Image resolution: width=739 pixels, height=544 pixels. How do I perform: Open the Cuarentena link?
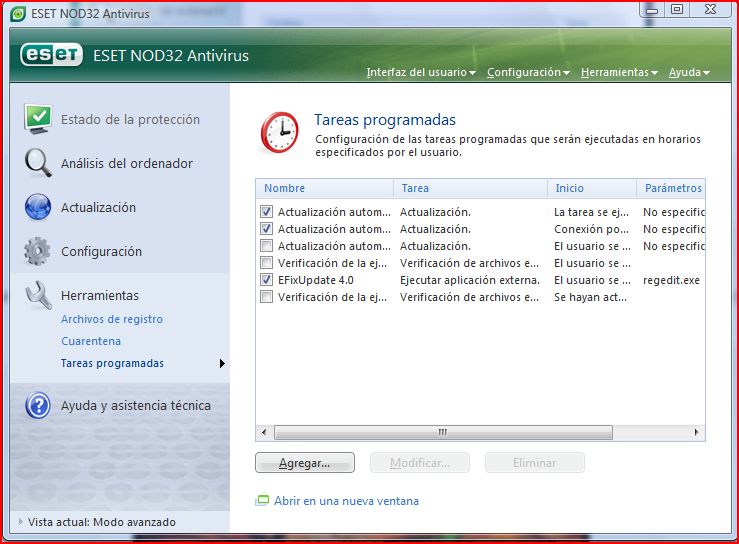tap(91, 341)
